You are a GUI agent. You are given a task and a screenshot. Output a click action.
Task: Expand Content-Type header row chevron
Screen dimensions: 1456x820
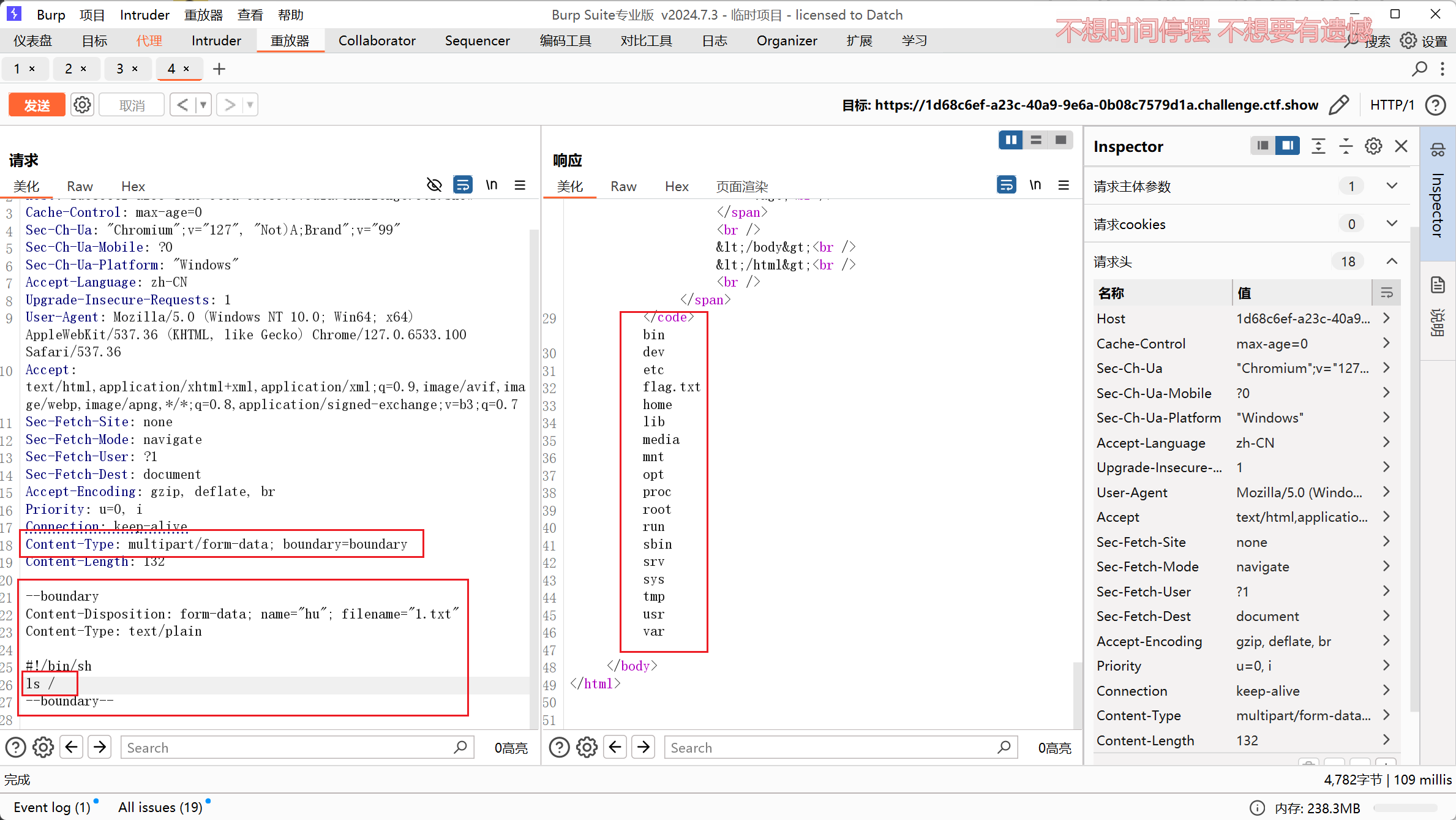point(1386,715)
